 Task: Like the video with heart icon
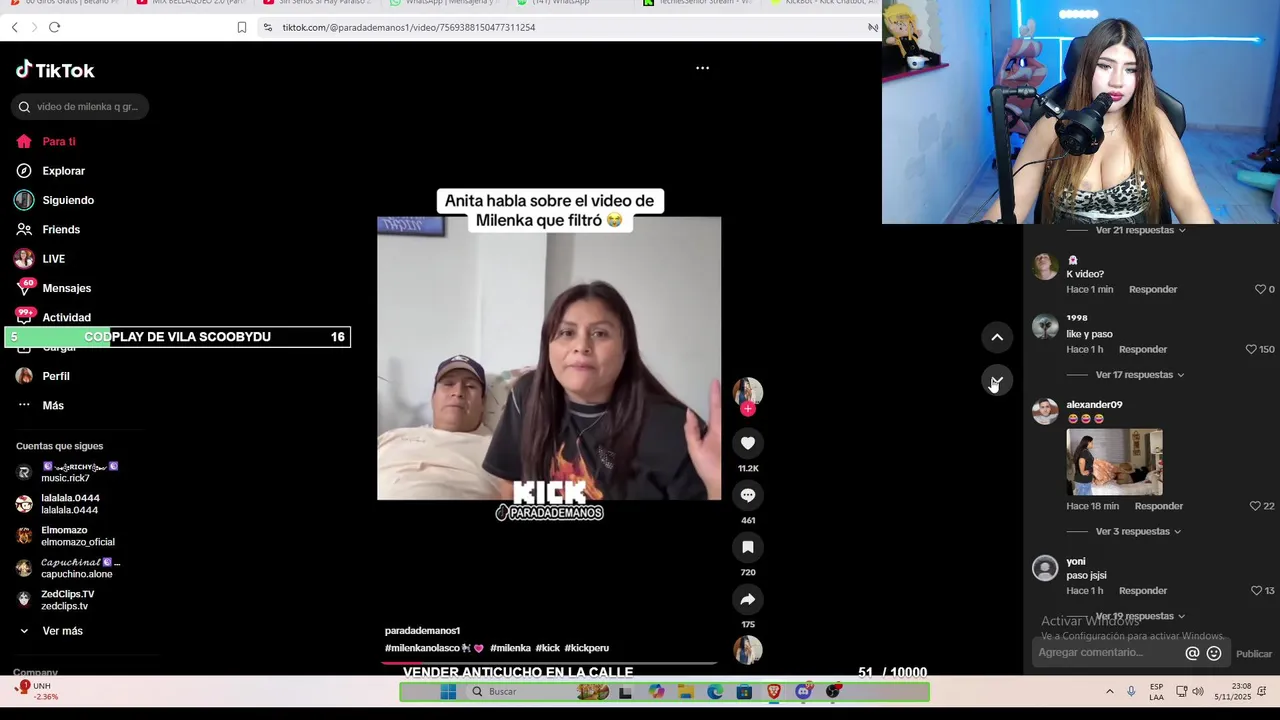tap(748, 443)
